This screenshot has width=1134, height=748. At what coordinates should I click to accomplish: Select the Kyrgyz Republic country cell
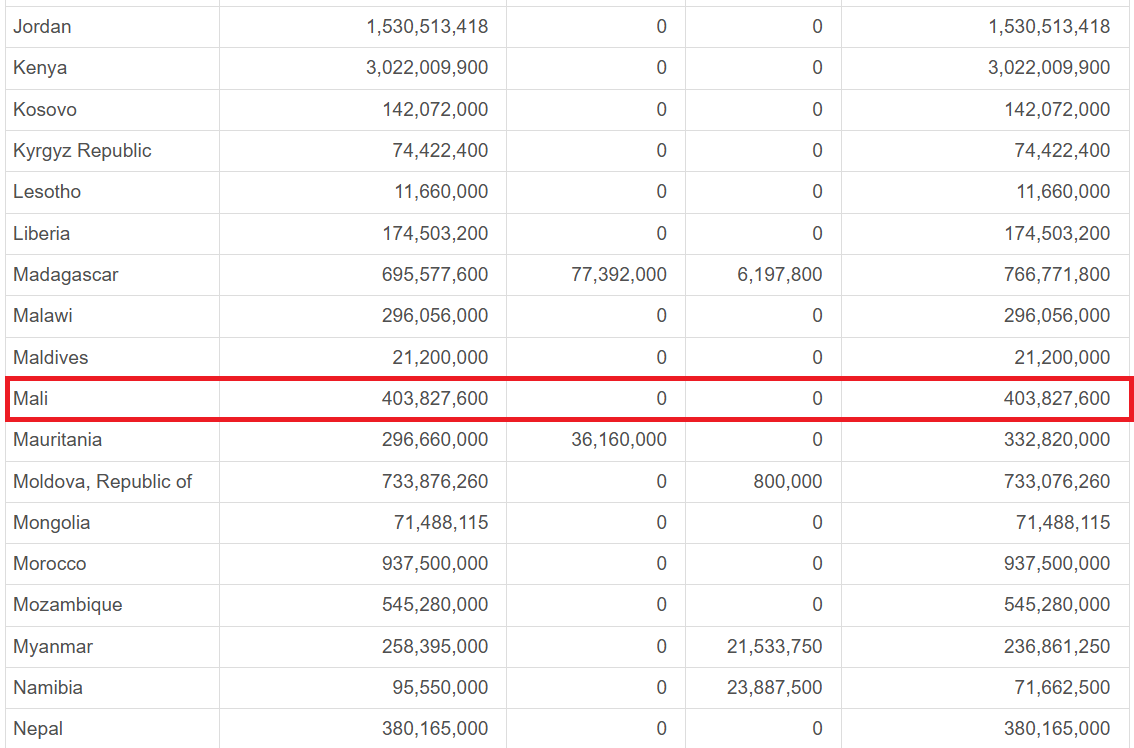point(112,151)
